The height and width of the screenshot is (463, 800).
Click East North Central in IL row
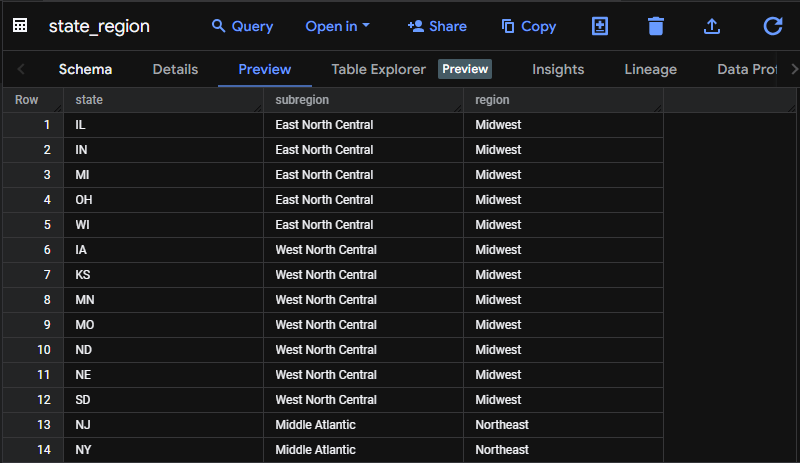pos(324,125)
